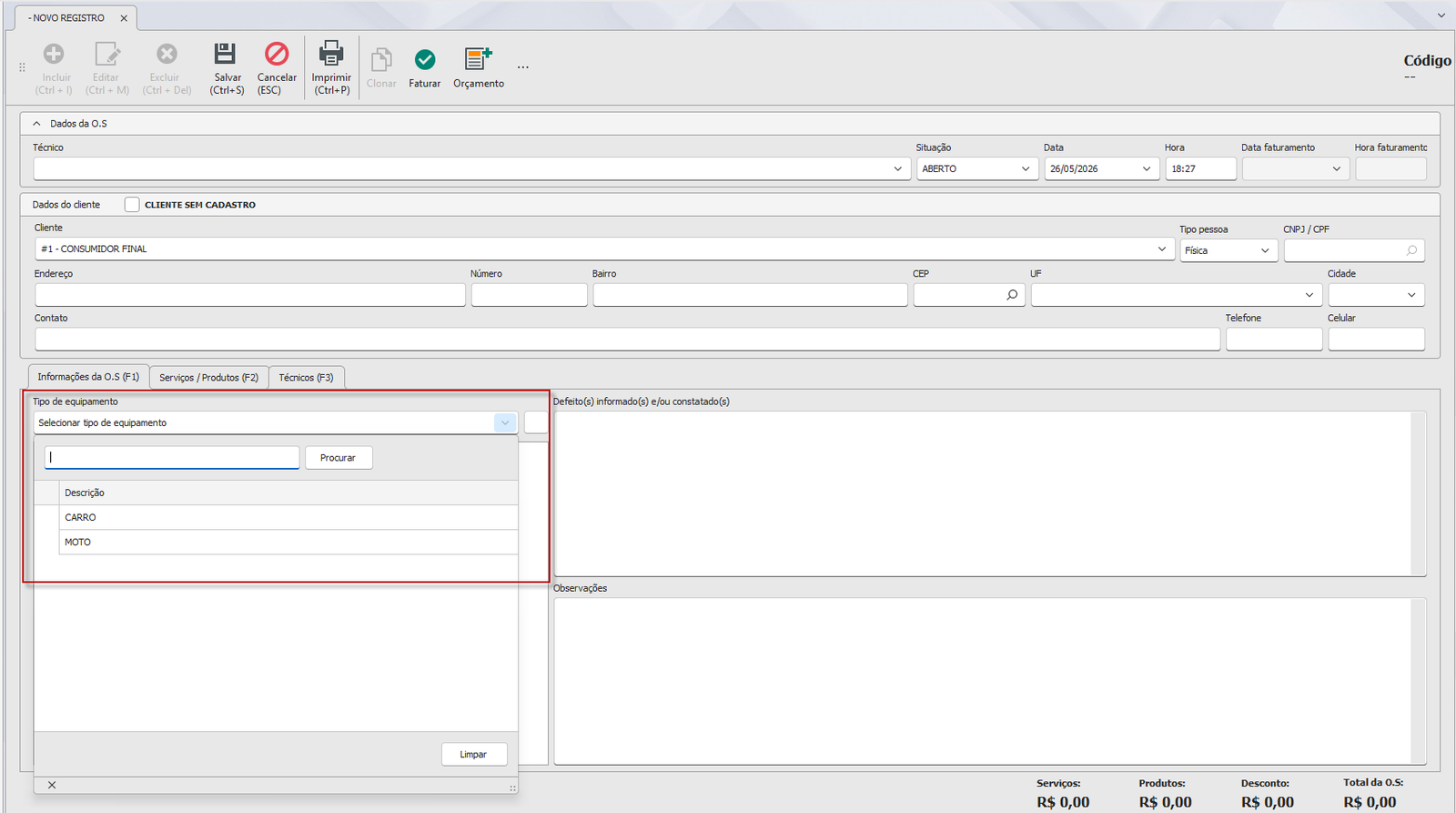Viewport: 1456px width, 813px height.
Task: Expand the Cliente CONSUMIDOR FINAL dropdown
Action: click(x=1162, y=249)
